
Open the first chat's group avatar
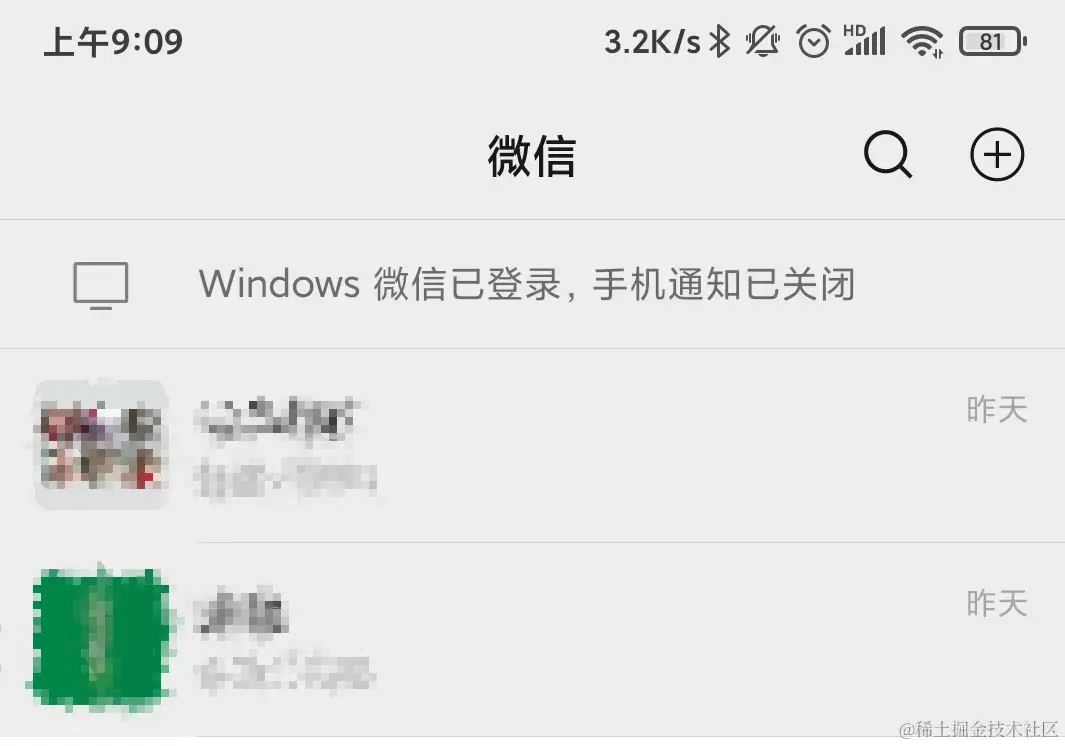101,445
